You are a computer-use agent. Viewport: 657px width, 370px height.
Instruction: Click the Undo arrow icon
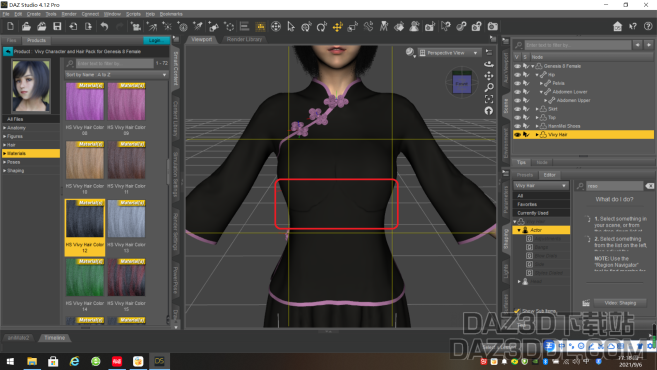click(104, 27)
